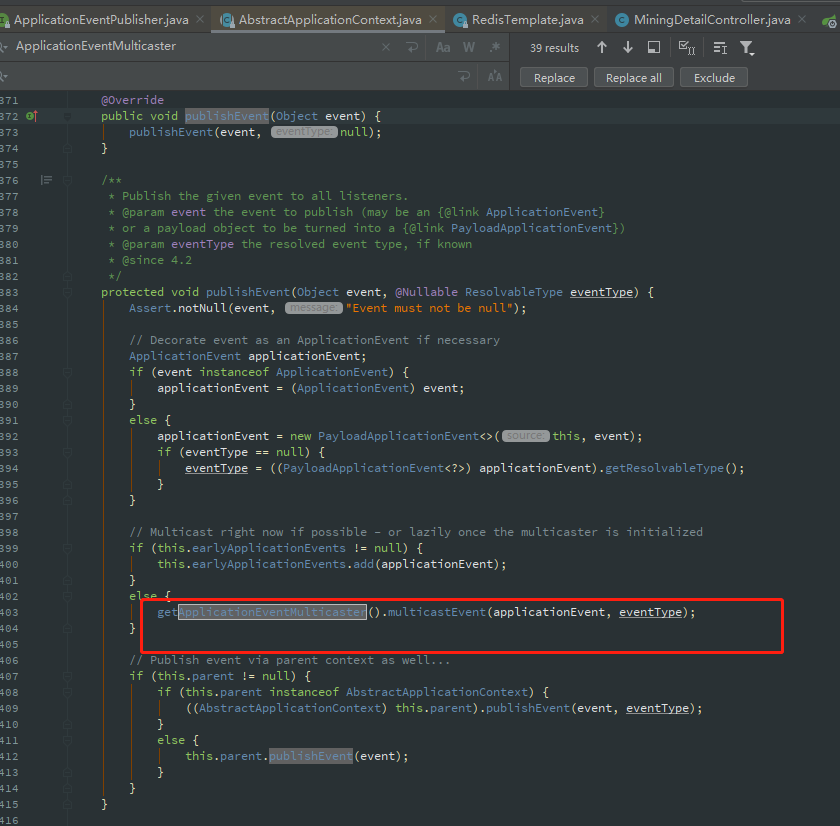Click highlighted ApplicationEventMulticaster match on line 403
The width and height of the screenshot is (840, 826).
pos(273,612)
